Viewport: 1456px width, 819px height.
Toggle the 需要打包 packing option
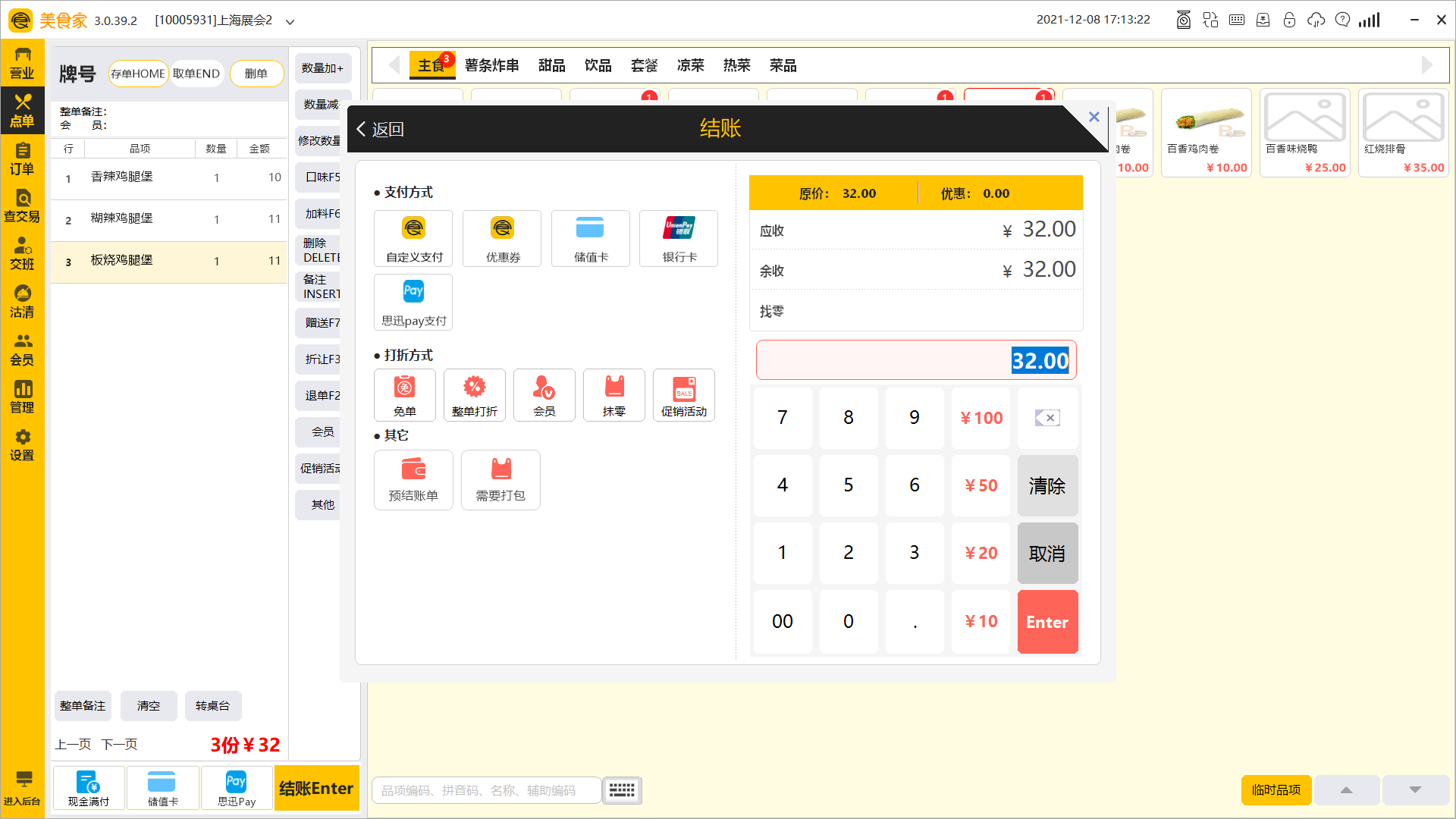pos(500,480)
